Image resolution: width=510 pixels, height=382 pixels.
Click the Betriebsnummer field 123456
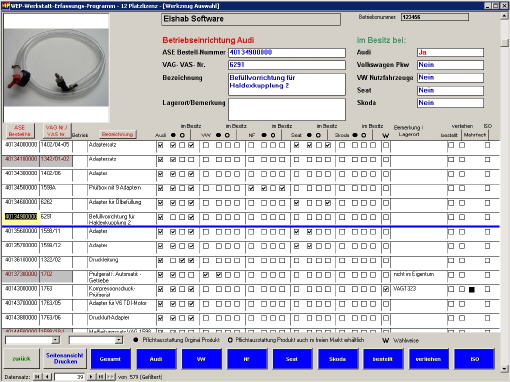point(435,17)
